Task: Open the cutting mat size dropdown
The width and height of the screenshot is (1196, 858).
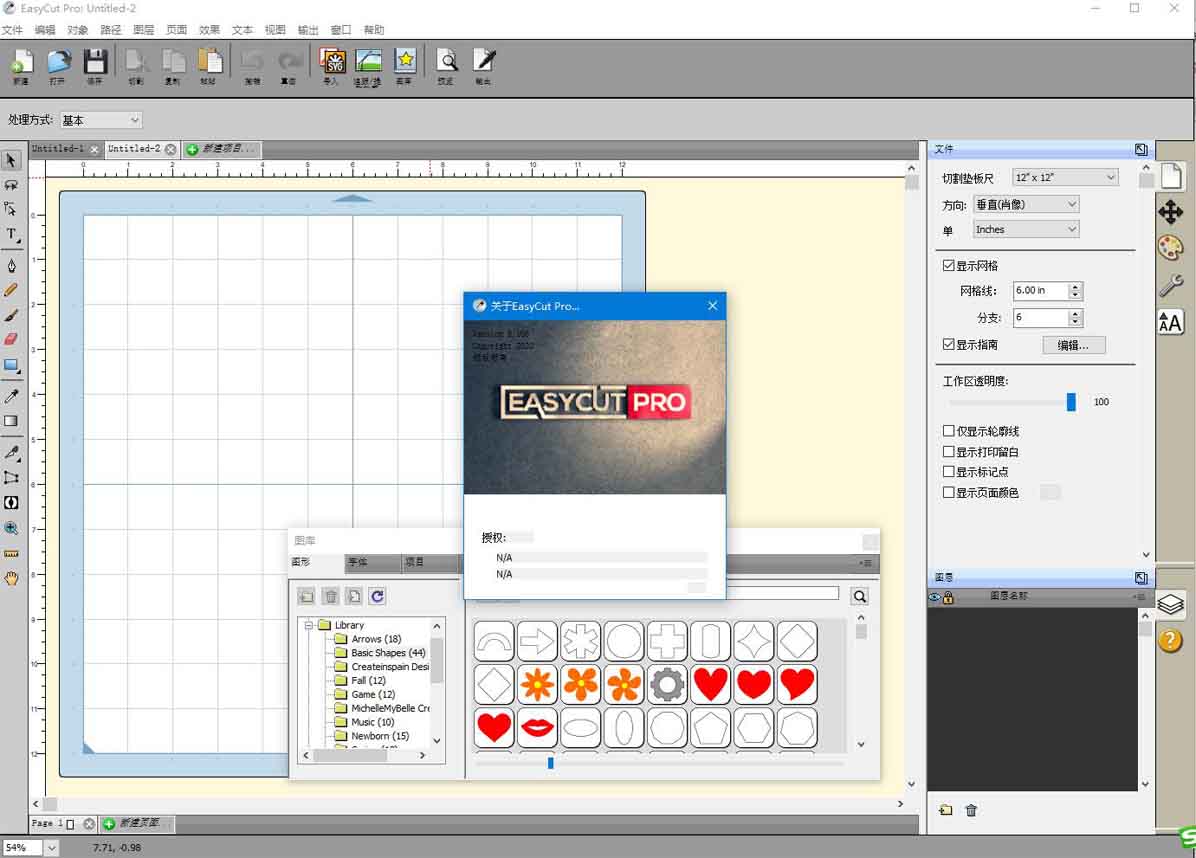Action: coord(1065,178)
